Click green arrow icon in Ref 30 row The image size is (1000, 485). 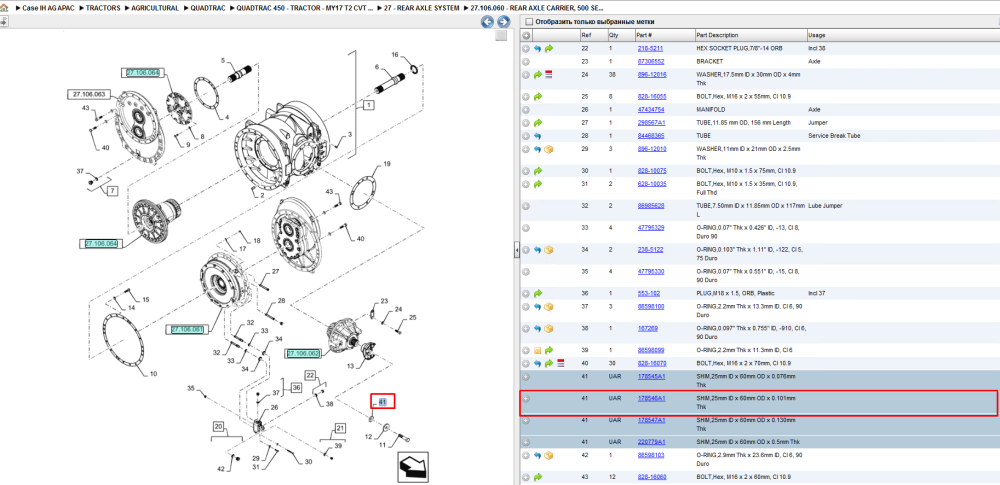coord(538,171)
